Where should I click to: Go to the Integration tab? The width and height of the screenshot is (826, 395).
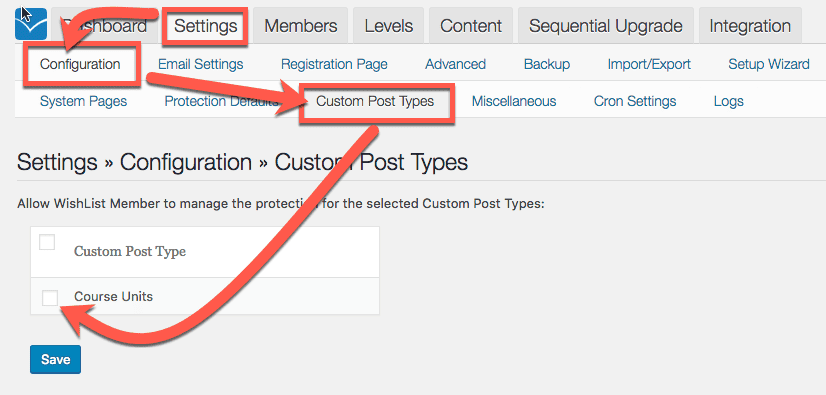[x=750, y=26]
